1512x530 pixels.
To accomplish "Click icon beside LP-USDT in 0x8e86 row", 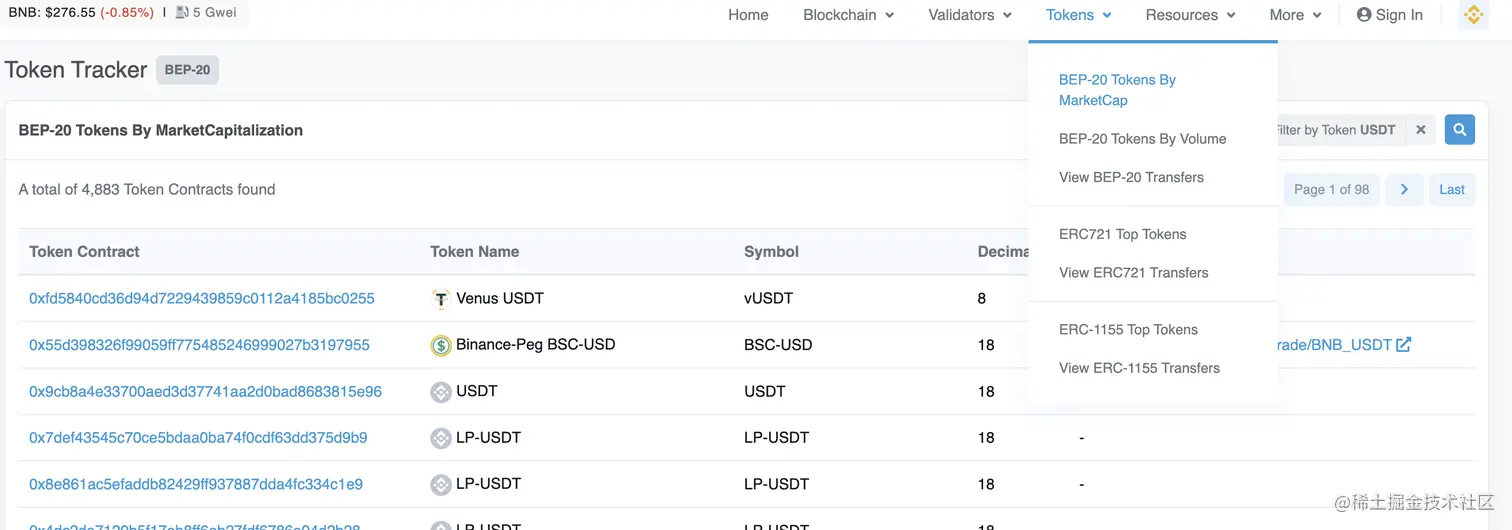I will point(441,485).
